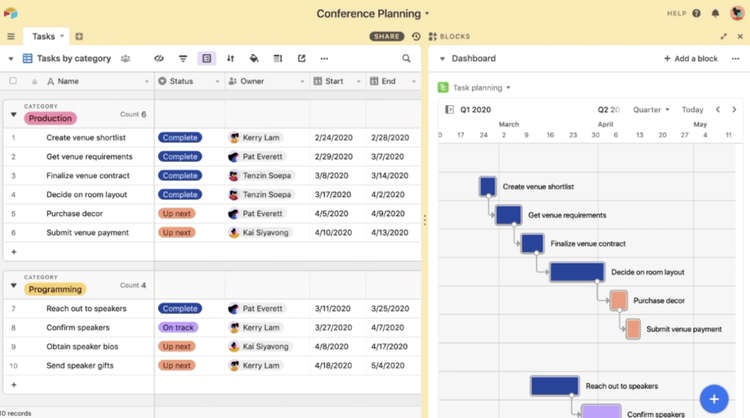Click Add a block
The image size is (750, 418).
[691, 59]
